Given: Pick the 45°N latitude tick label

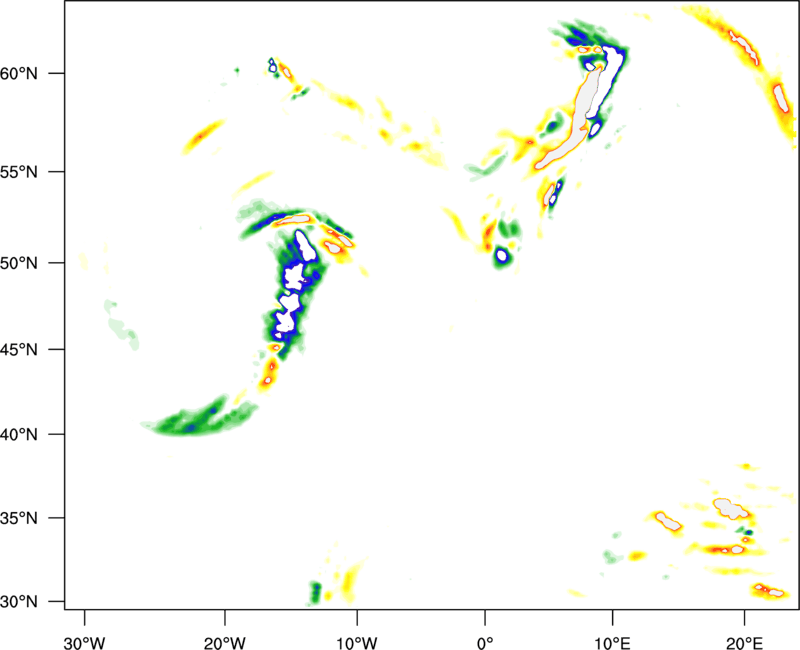Looking at the screenshot, I should click(x=19, y=350).
